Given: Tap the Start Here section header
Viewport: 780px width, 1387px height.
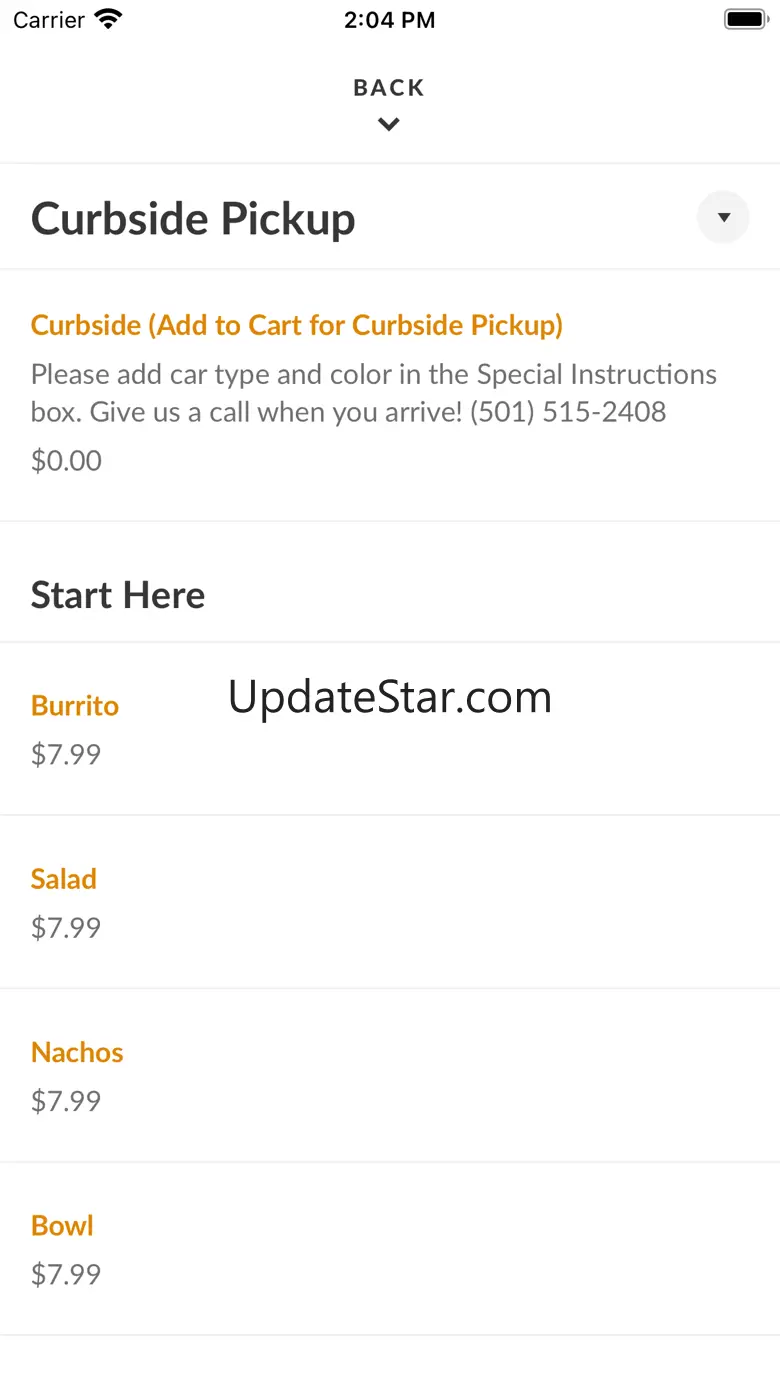Looking at the screenshot, I should pyautogui.click(x=118, y=595).
